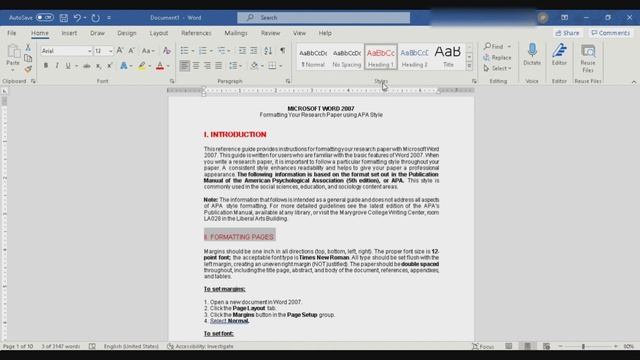The width and height of the screenshot is (640, 360).
Task: Center align the text
Action: coord(196,66)
